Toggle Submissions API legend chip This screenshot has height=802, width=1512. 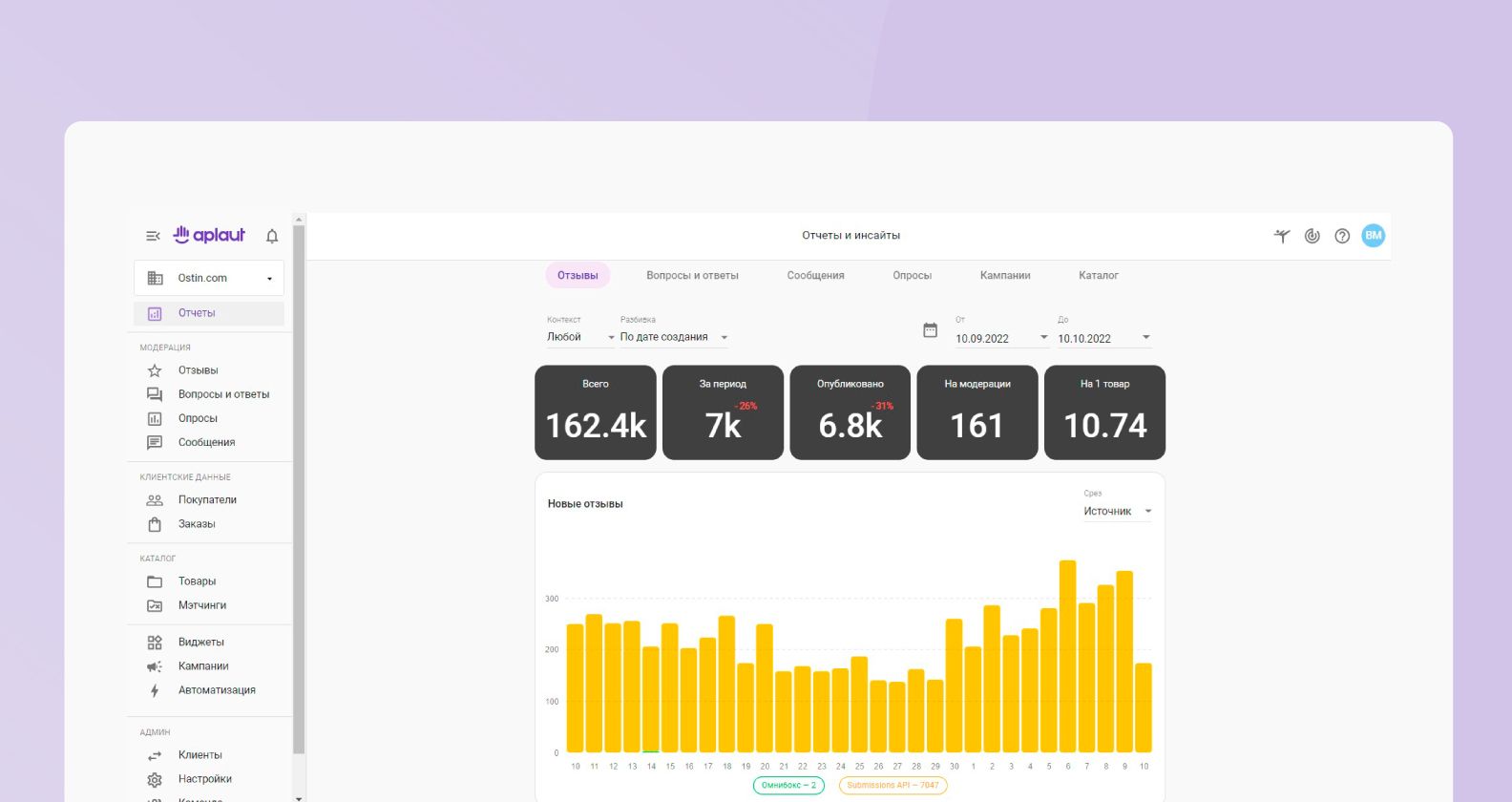[892, 786]
